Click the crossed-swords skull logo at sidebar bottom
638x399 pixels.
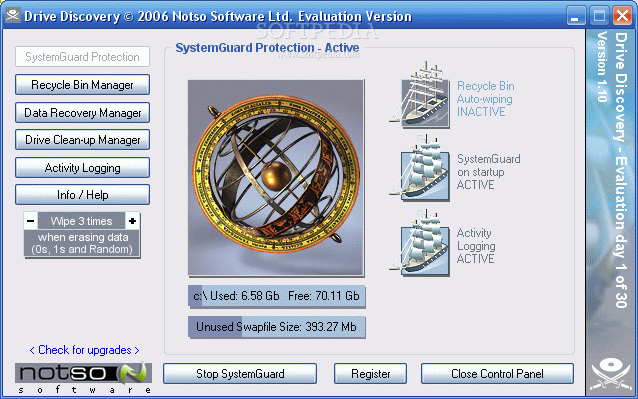tap(611, 374)
